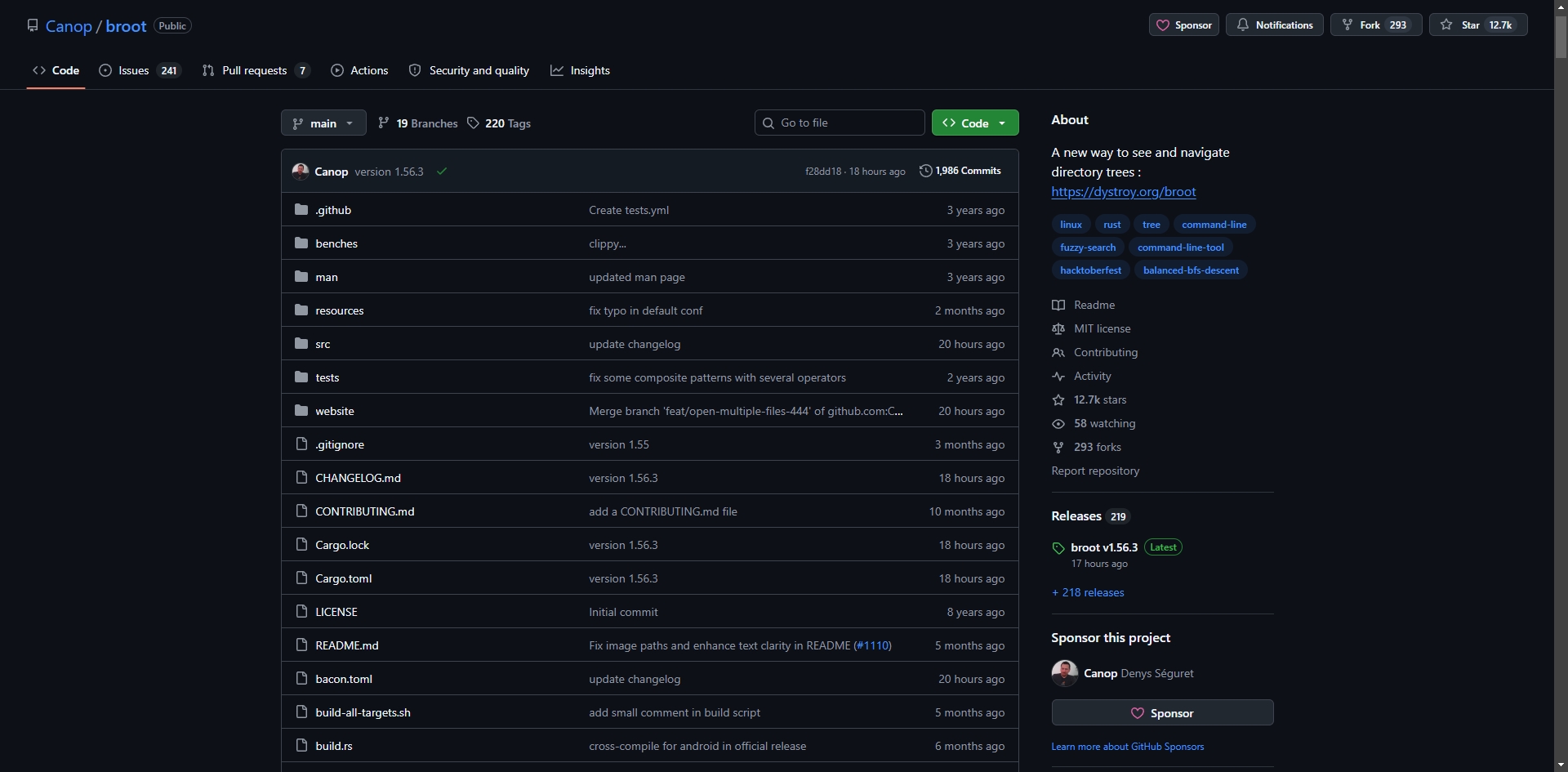The image size is (1568, 772).
Task: Click the Go to file search field
Action: coord(840,123)
